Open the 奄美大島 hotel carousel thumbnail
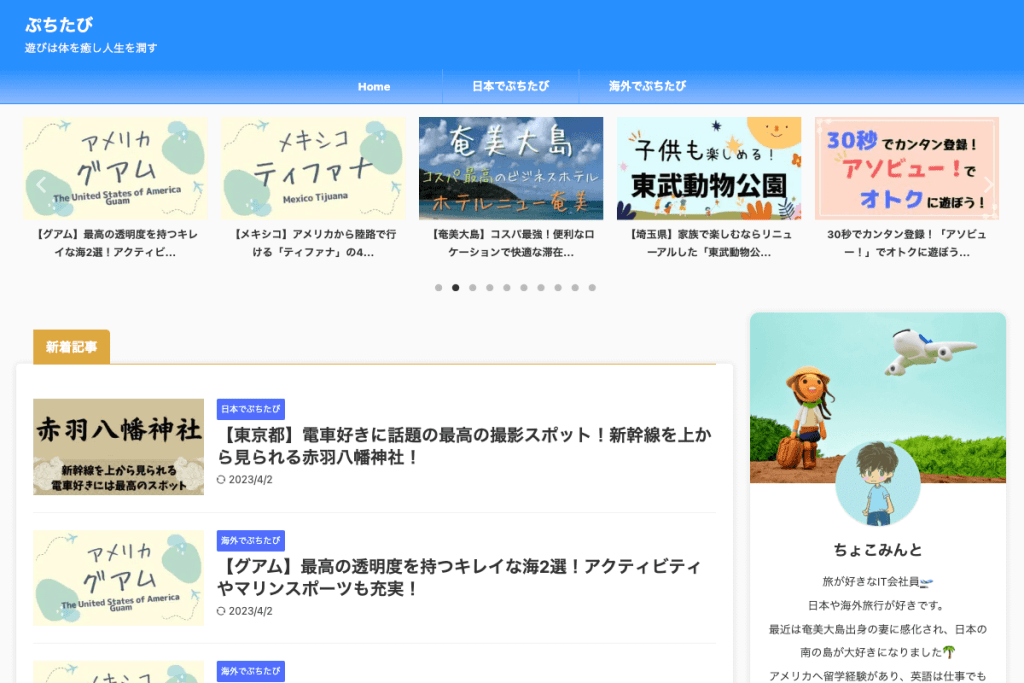The height and width of the screenshot is (683, 1024). point(511,168)
